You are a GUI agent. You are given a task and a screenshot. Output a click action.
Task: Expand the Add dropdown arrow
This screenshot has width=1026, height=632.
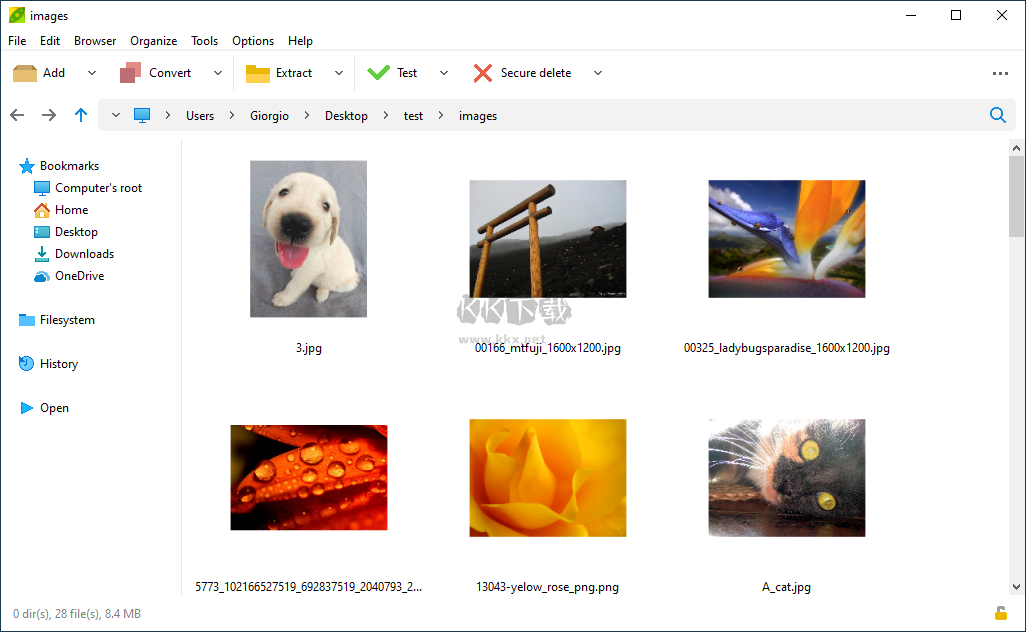(92, 73)
